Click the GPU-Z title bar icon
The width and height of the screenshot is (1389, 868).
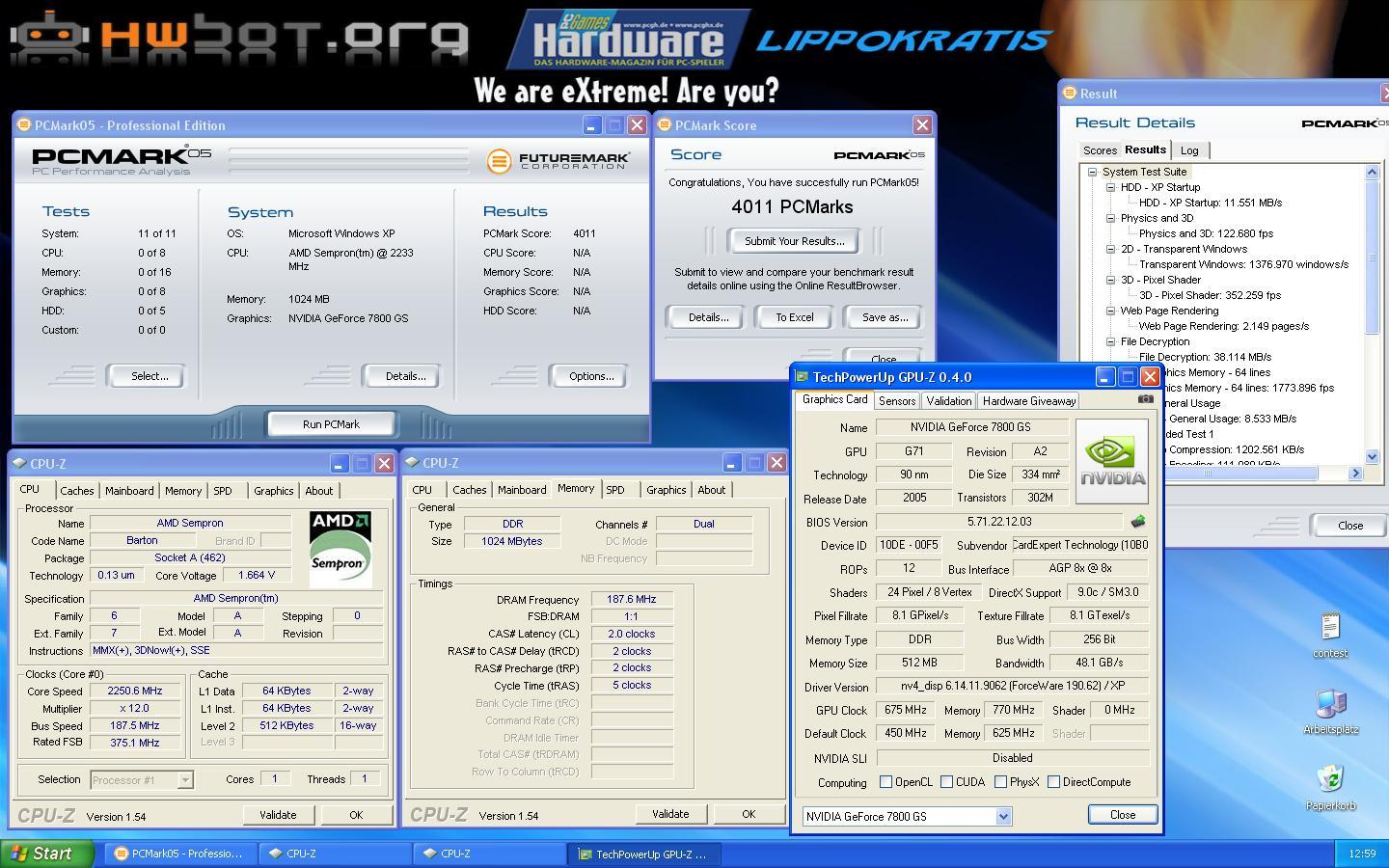click(x=802, y=376)
